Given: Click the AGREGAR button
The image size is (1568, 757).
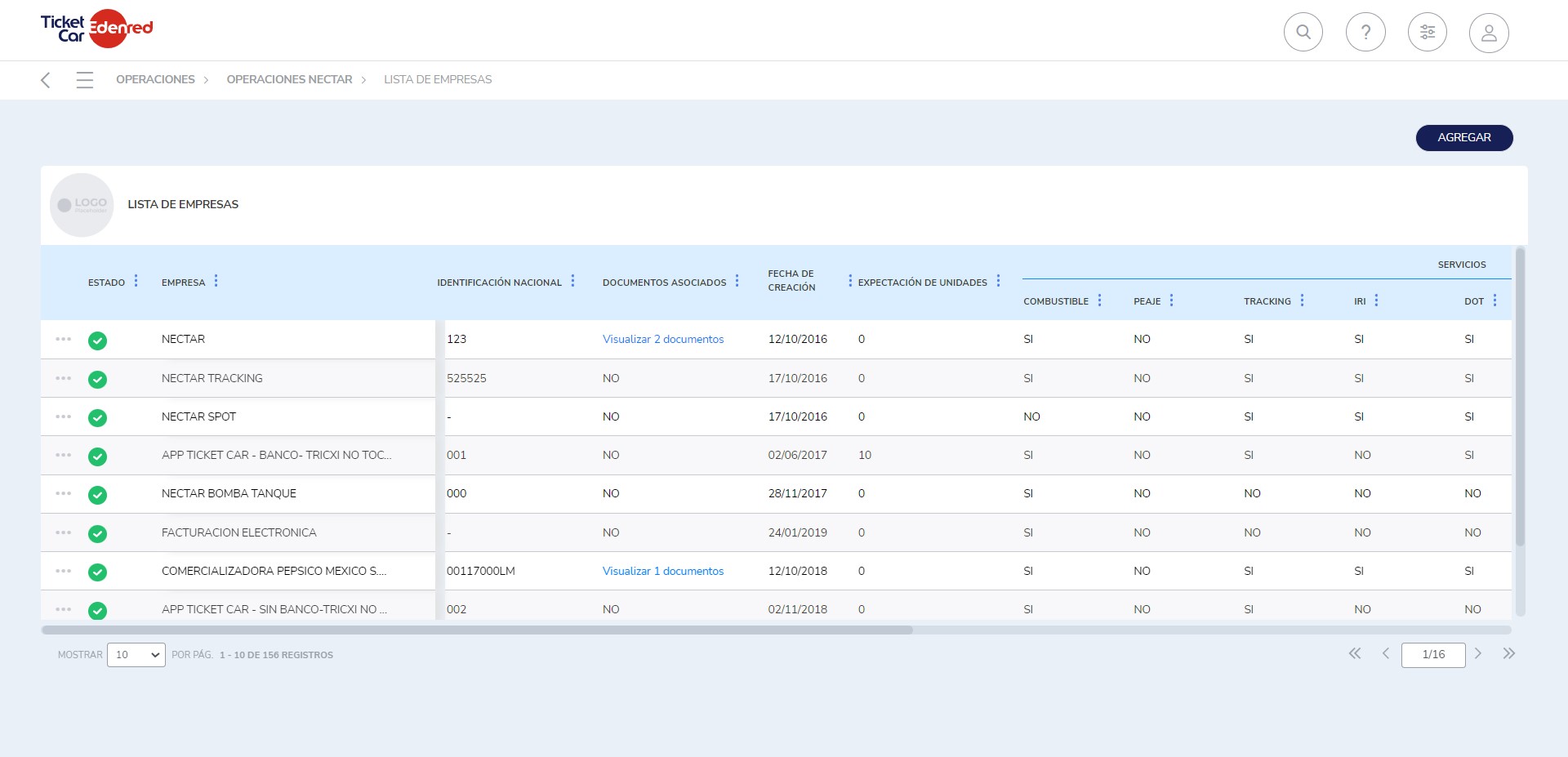Looking at the screenshot, I should click(1464, 138).
